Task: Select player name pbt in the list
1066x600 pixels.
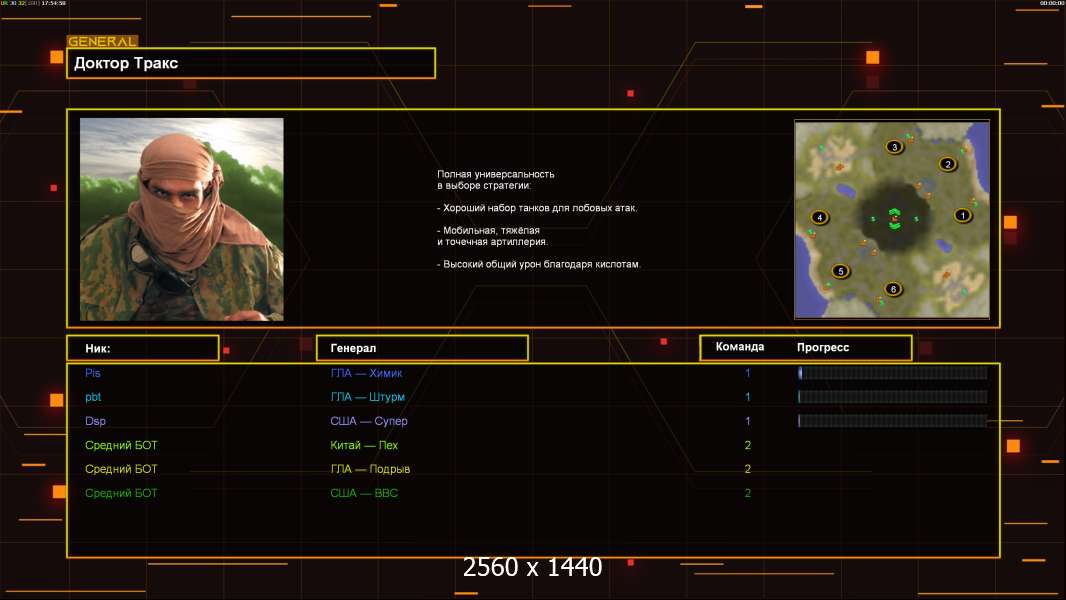Action: [x=93, y=397]
